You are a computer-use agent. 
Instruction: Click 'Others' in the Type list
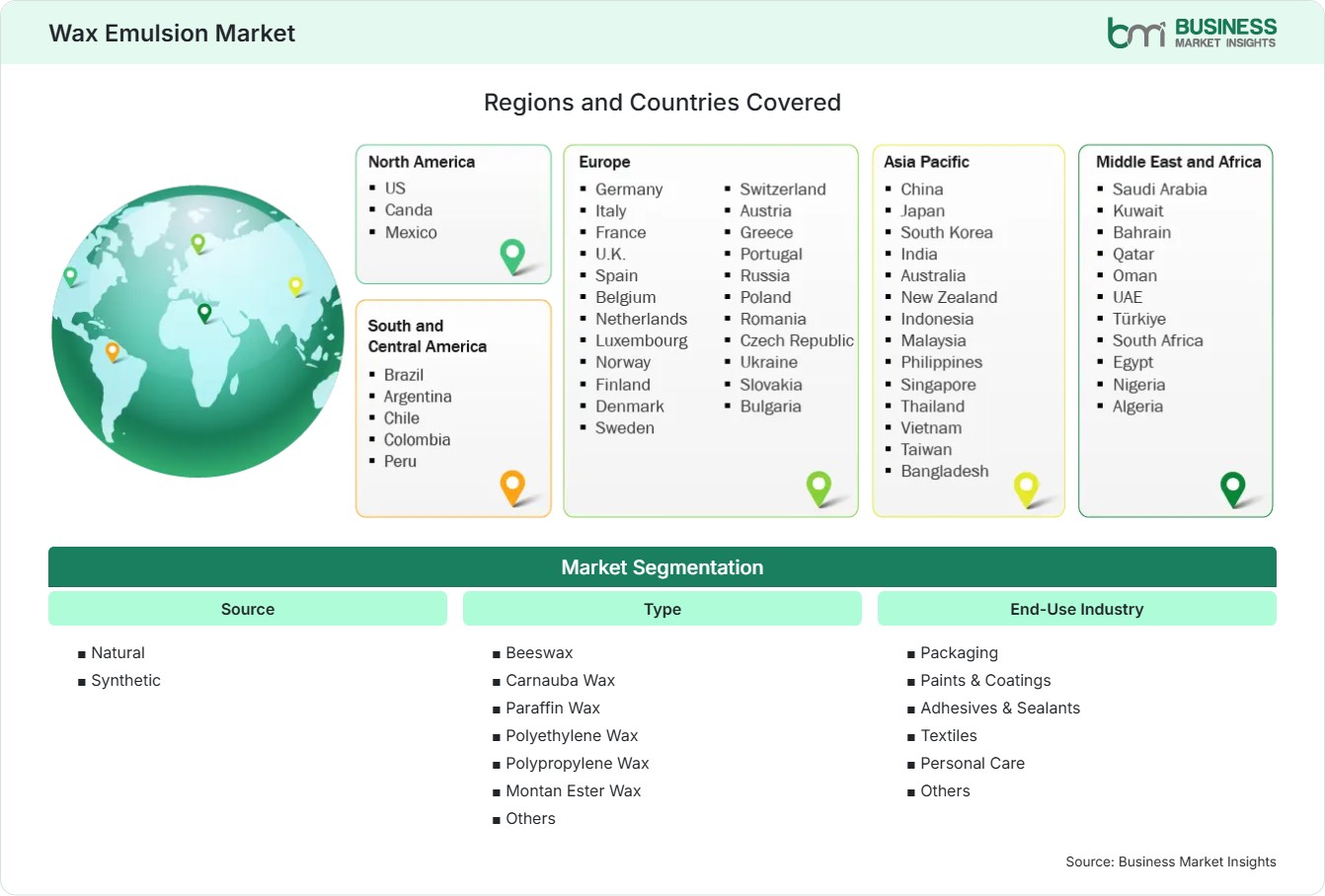pos(530,818)
